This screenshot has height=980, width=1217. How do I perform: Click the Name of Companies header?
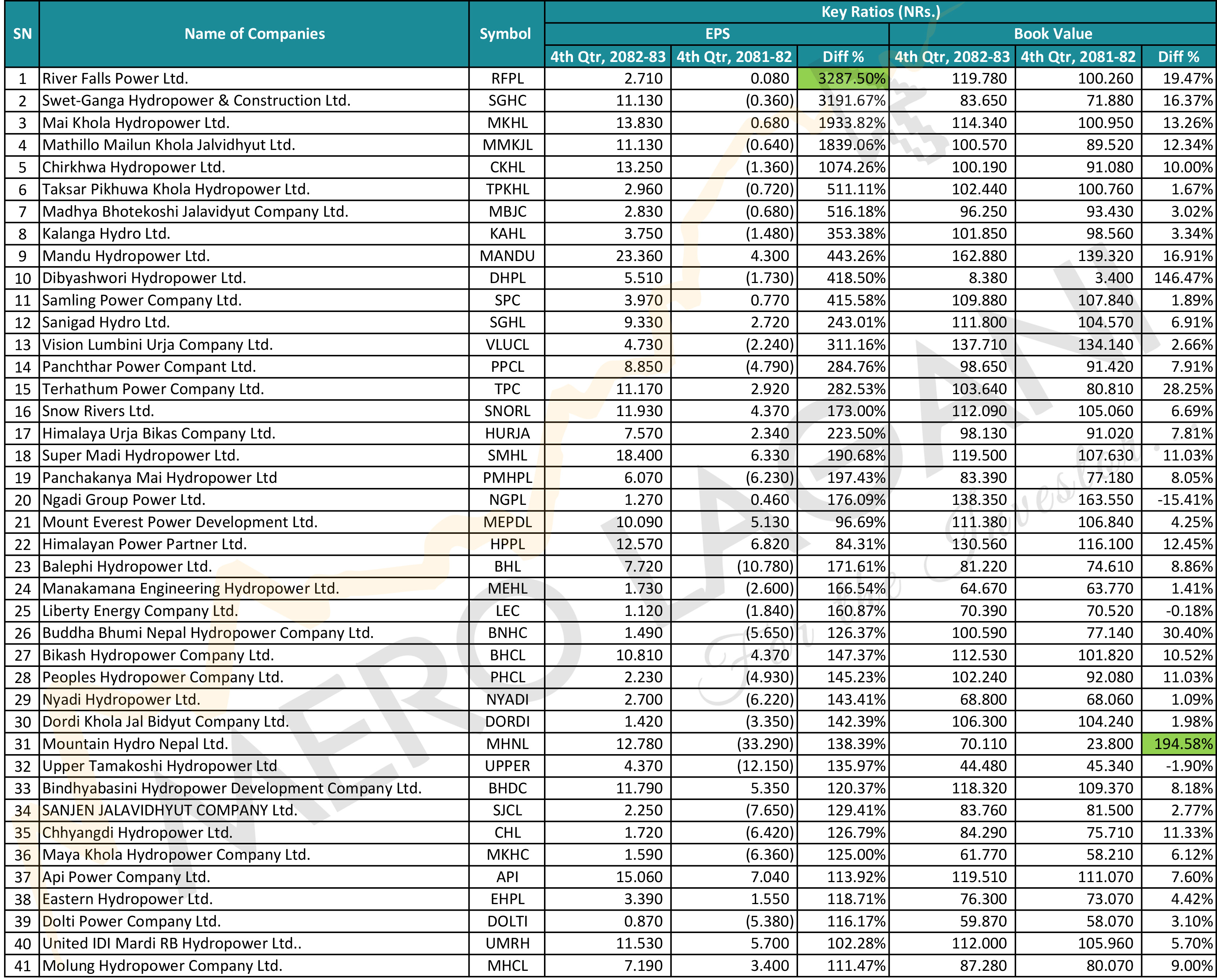(254, 34)
